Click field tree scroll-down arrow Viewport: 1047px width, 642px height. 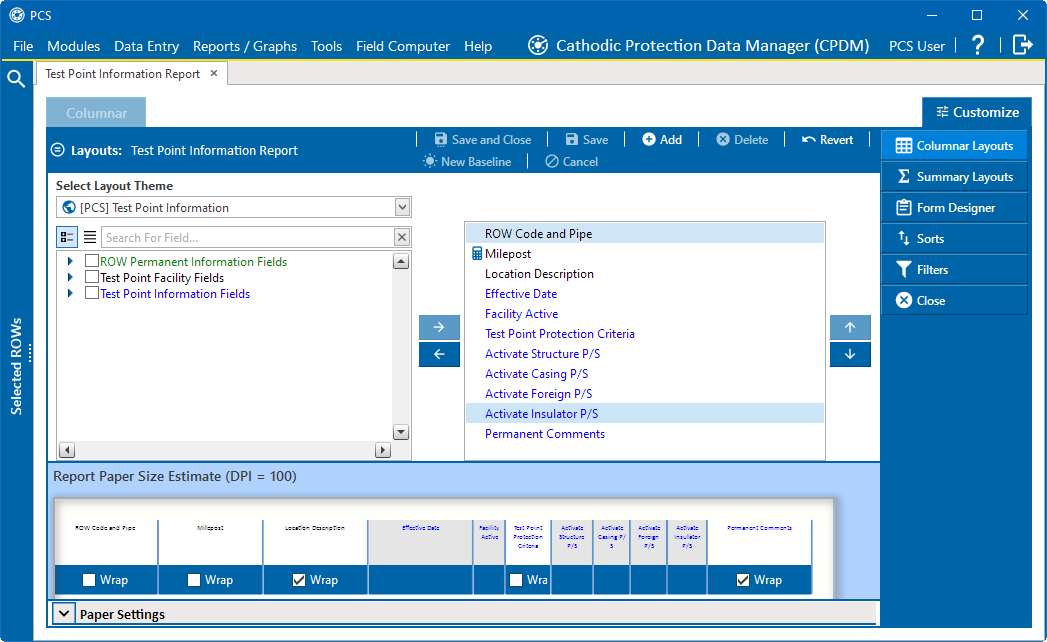pos(401,432)
